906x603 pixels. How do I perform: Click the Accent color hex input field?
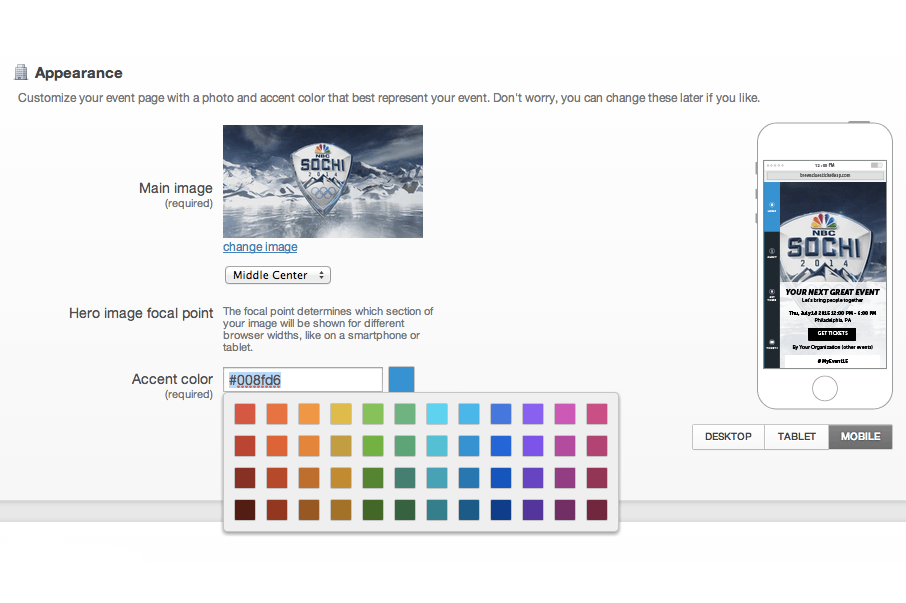tap(302, 379)
